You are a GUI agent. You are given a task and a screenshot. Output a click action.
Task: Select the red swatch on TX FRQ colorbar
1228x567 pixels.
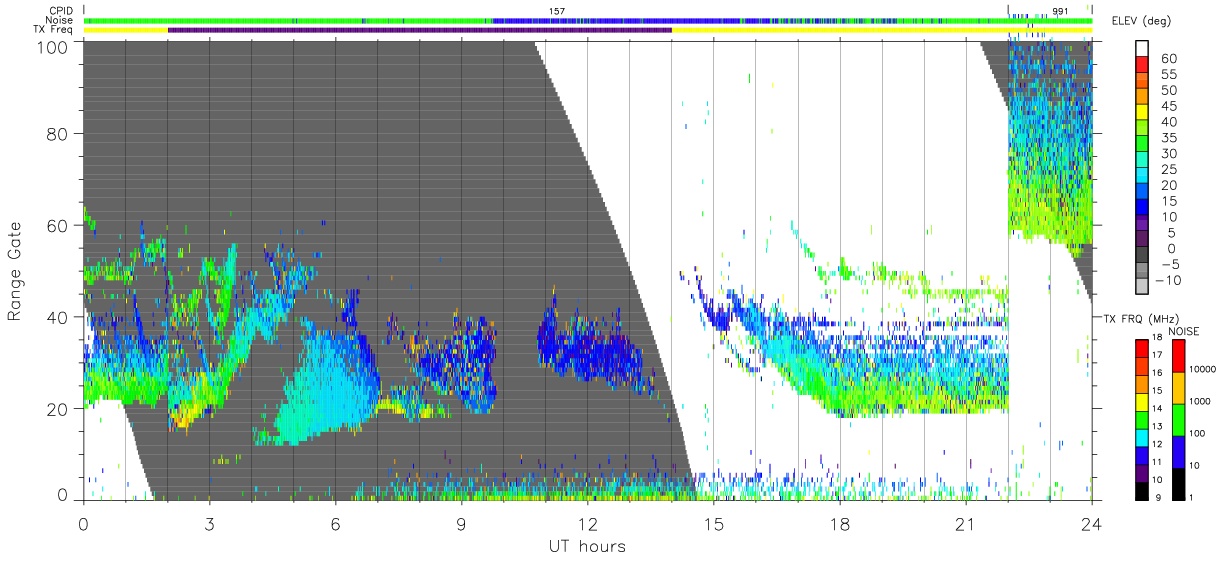point(1142,348)
